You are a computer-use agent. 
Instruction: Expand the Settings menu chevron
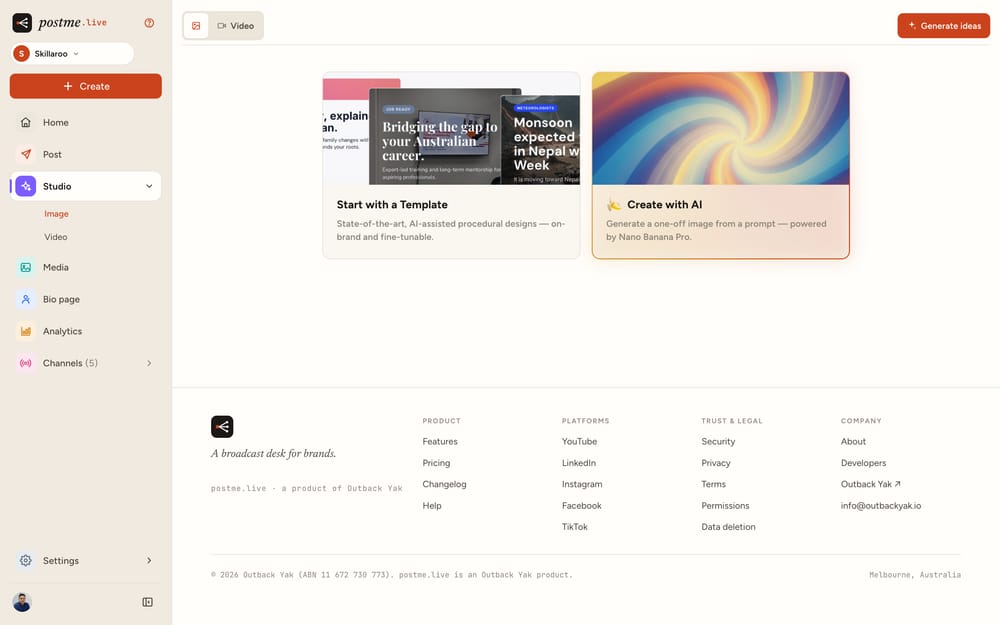point(149,561)
